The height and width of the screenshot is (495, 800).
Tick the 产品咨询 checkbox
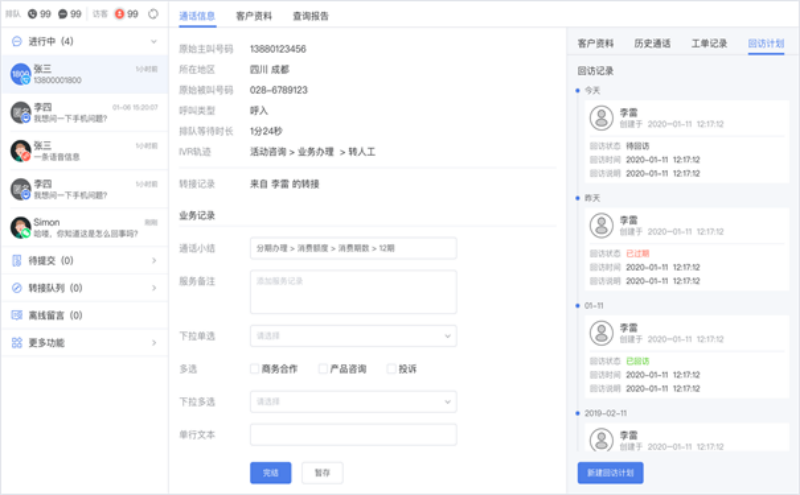pos(323,369)
